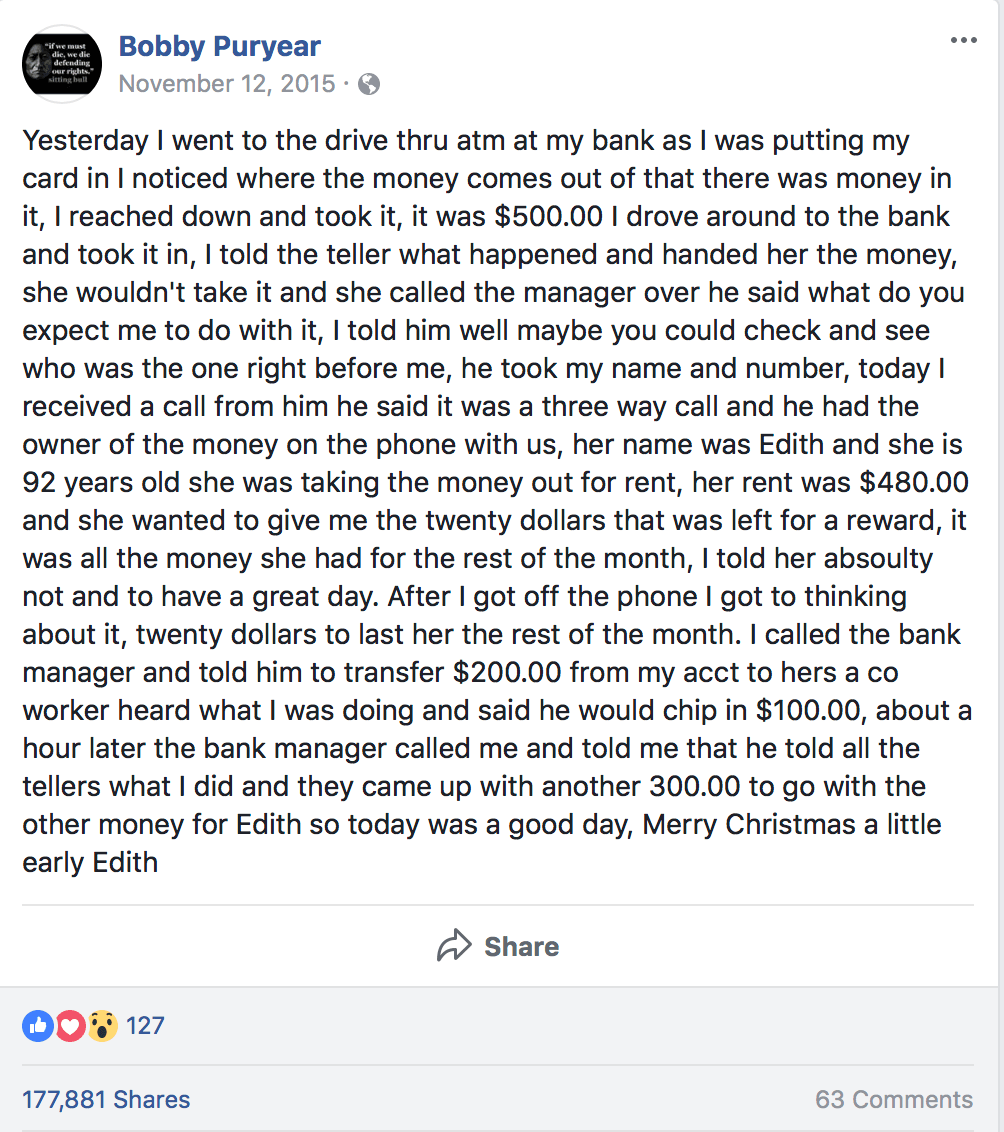Click the $100.00 chip-in amount in the post

[x=810, y=710]
